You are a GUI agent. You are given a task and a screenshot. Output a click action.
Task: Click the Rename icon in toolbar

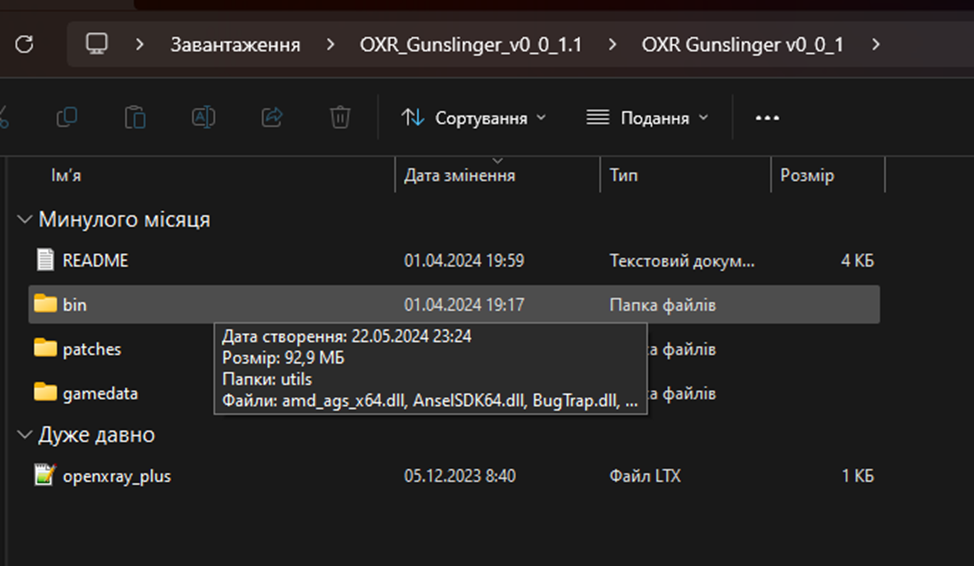[x=203, y=117]
